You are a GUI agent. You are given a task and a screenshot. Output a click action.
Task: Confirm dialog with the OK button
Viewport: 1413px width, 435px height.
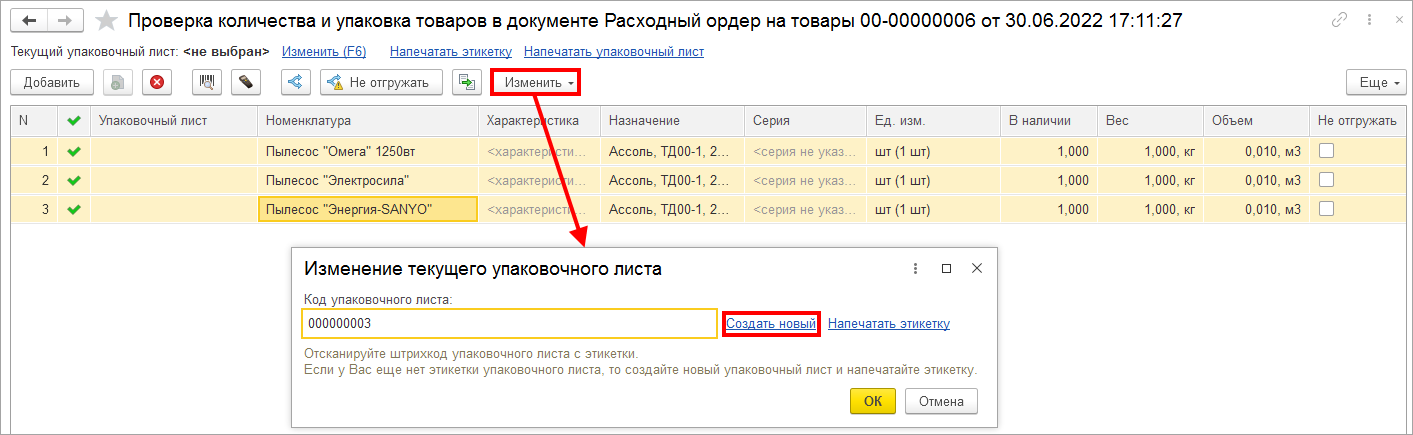pos(873,401)
